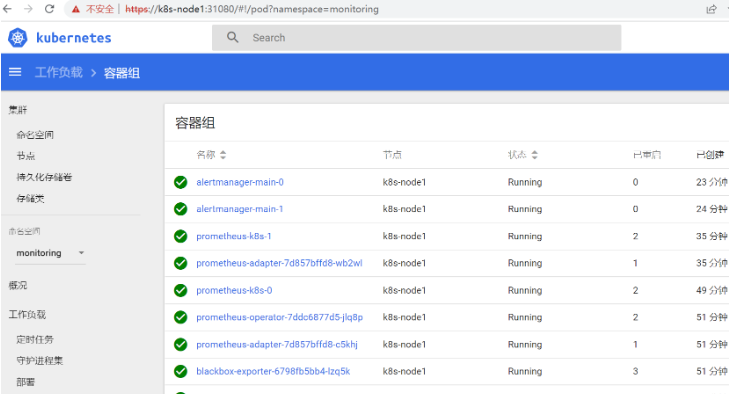Open the prometheus-k8s-1 pod link
The width and height of the screenshot is (729, 394).
233,236
